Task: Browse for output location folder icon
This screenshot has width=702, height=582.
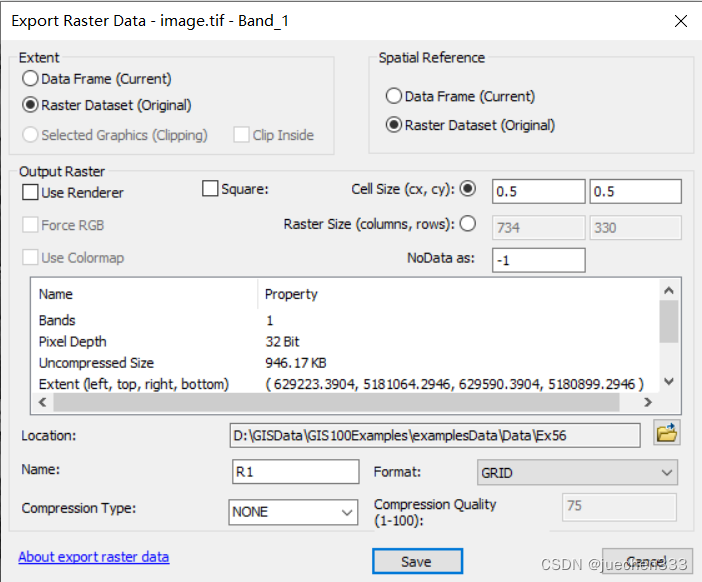Action: point(667,433)
